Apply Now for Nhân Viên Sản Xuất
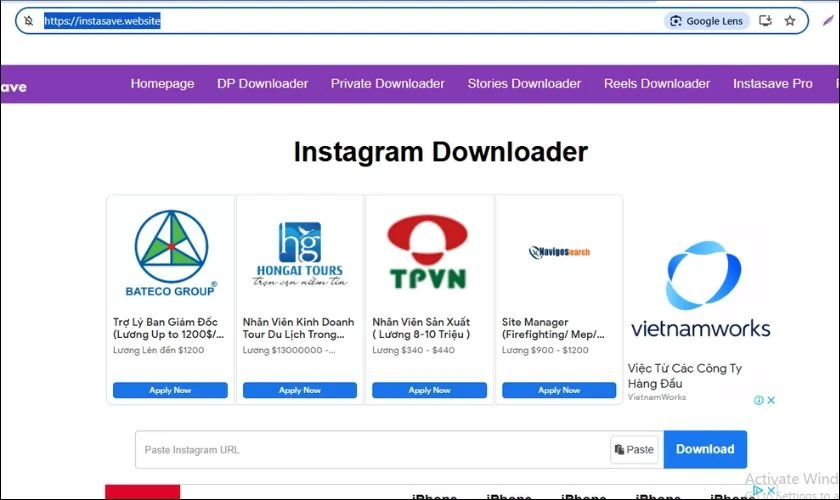Viewport: 840px width, 500px height. tap(429, 390)
